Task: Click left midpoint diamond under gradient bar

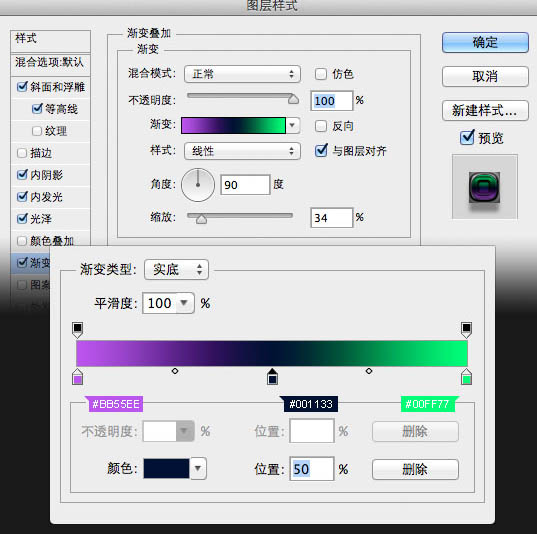Action: tap(175, 371)
